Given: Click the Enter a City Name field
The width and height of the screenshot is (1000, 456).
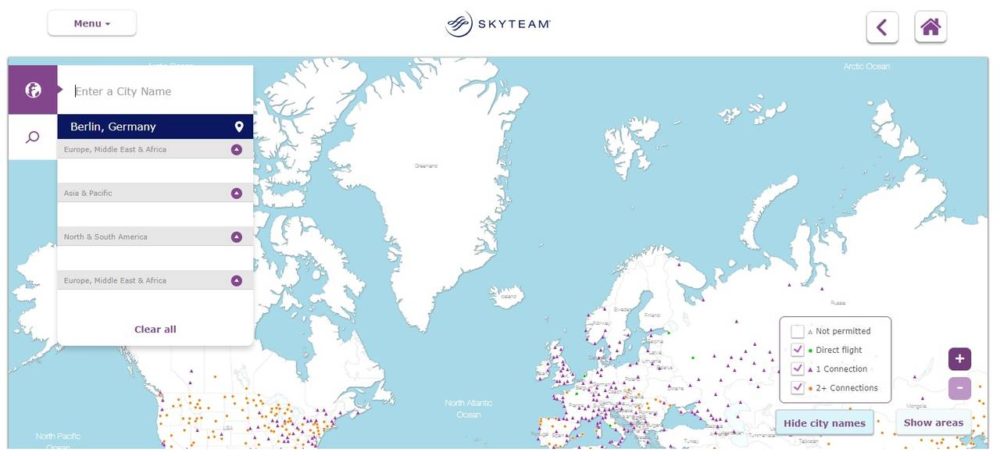Looking at the screenshot, I should pos(155,91).
